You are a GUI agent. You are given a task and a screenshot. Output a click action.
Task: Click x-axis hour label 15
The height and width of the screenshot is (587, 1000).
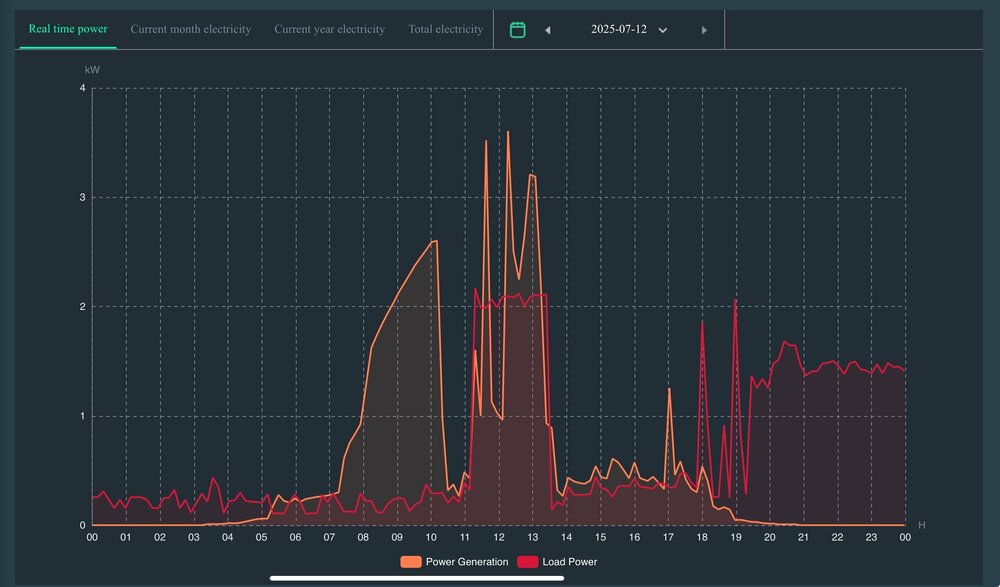pos(600,538)
